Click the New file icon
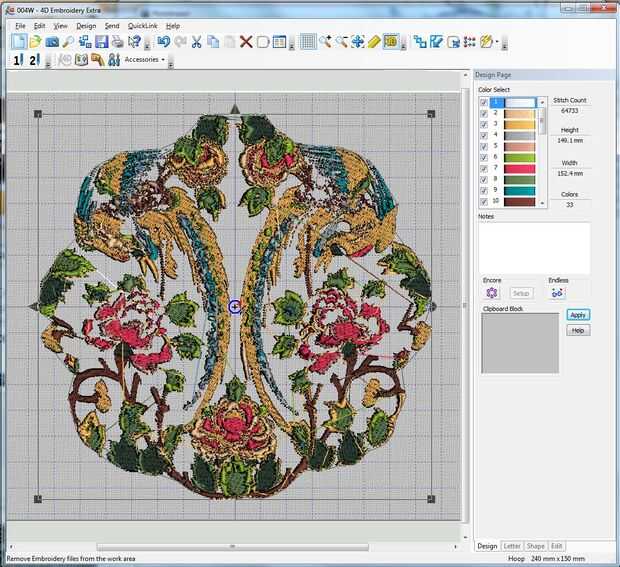The width and height of the screenshot is (620, 567). click(19, 42)
